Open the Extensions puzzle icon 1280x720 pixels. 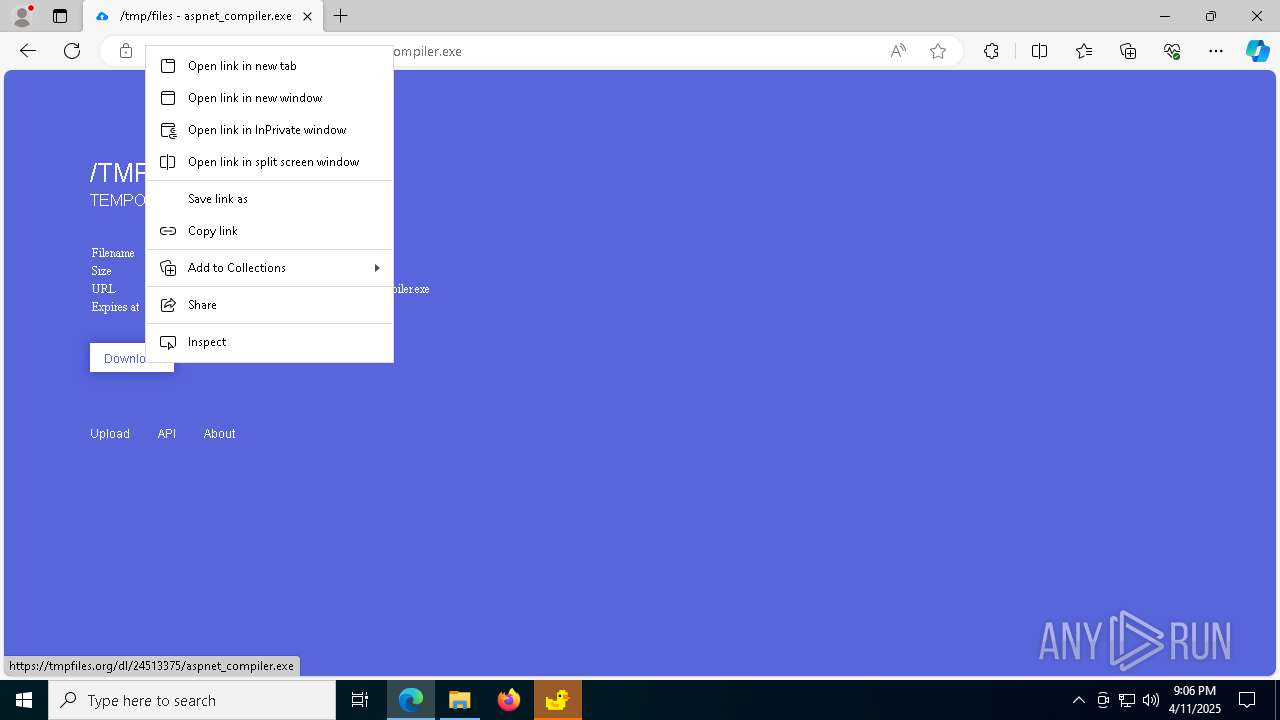tap(991, 51)
